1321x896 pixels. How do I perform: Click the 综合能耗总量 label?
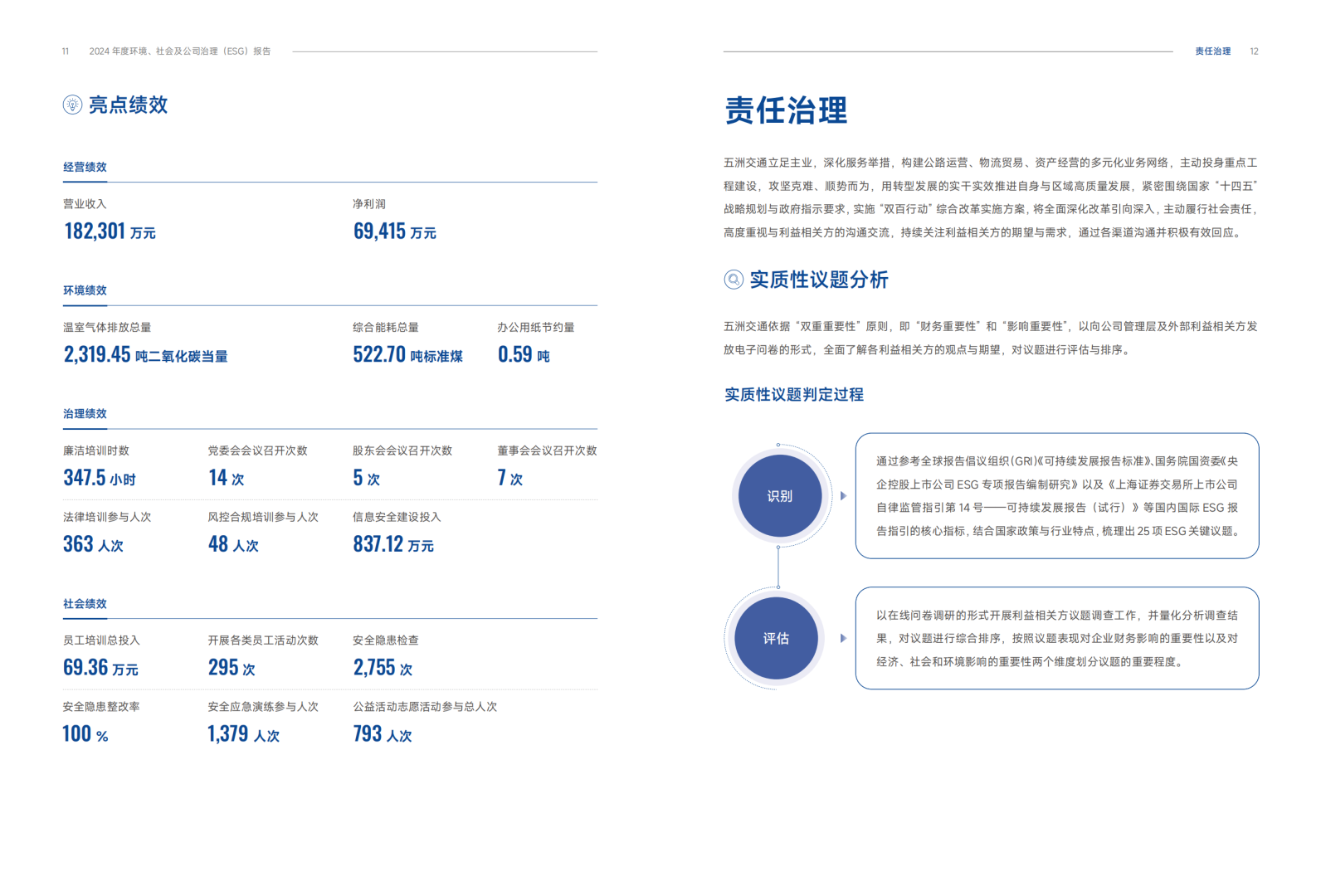(x=386, y=328)
